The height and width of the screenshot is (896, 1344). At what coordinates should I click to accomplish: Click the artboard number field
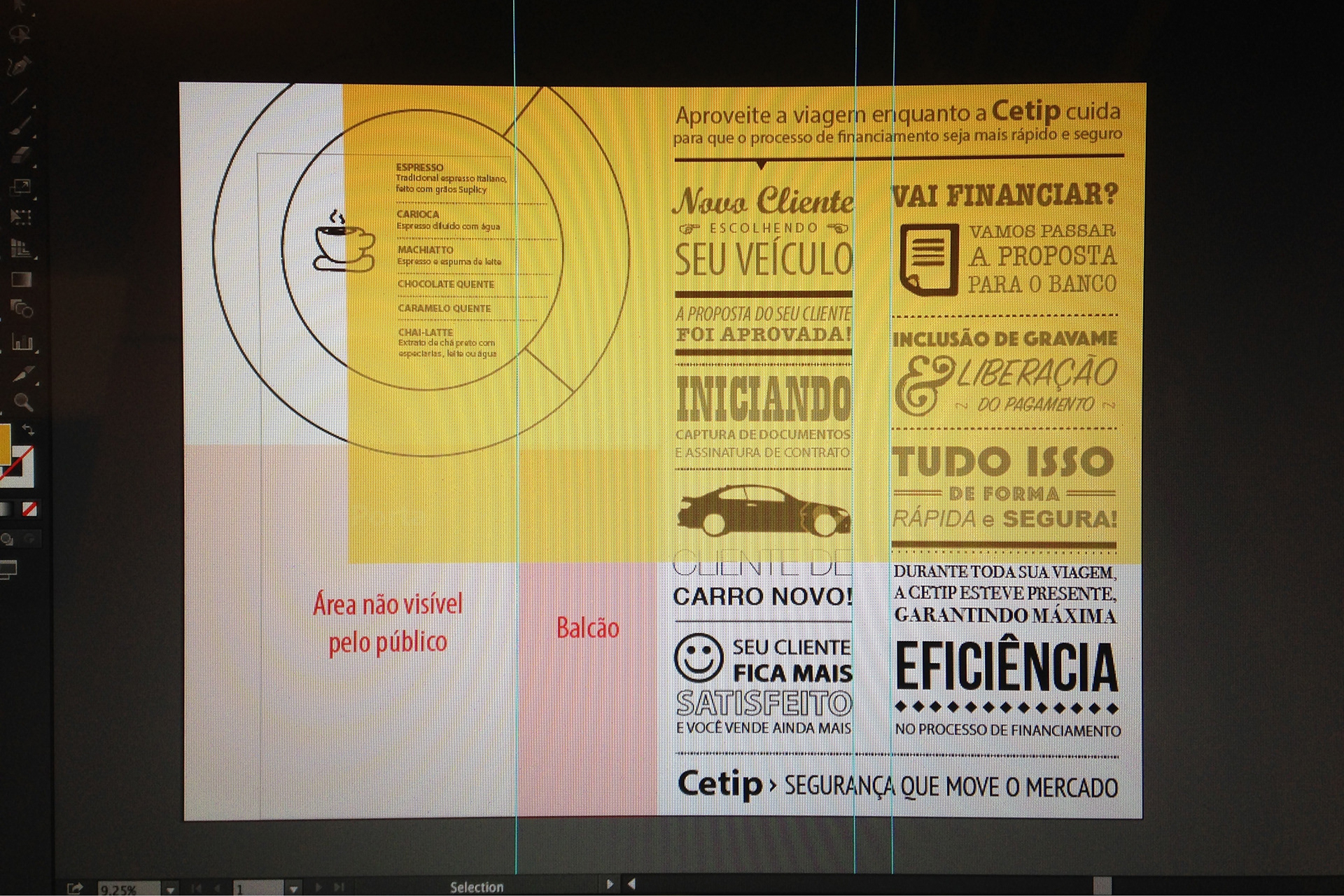pyautogui.click(x=258, y=889)
